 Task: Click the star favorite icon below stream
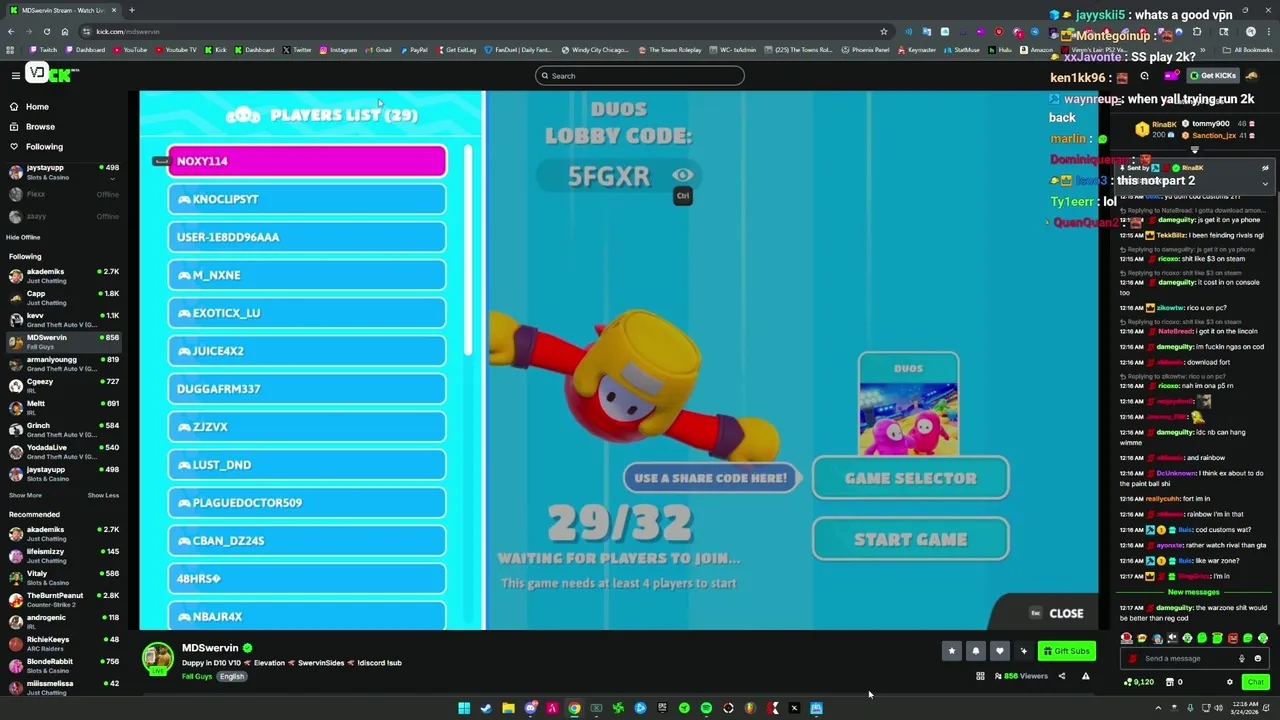click(951, 651)
